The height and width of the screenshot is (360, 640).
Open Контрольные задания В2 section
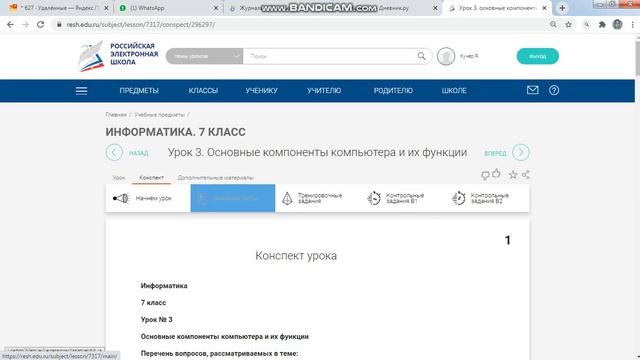pyautogui.click(x=487, y=198)
